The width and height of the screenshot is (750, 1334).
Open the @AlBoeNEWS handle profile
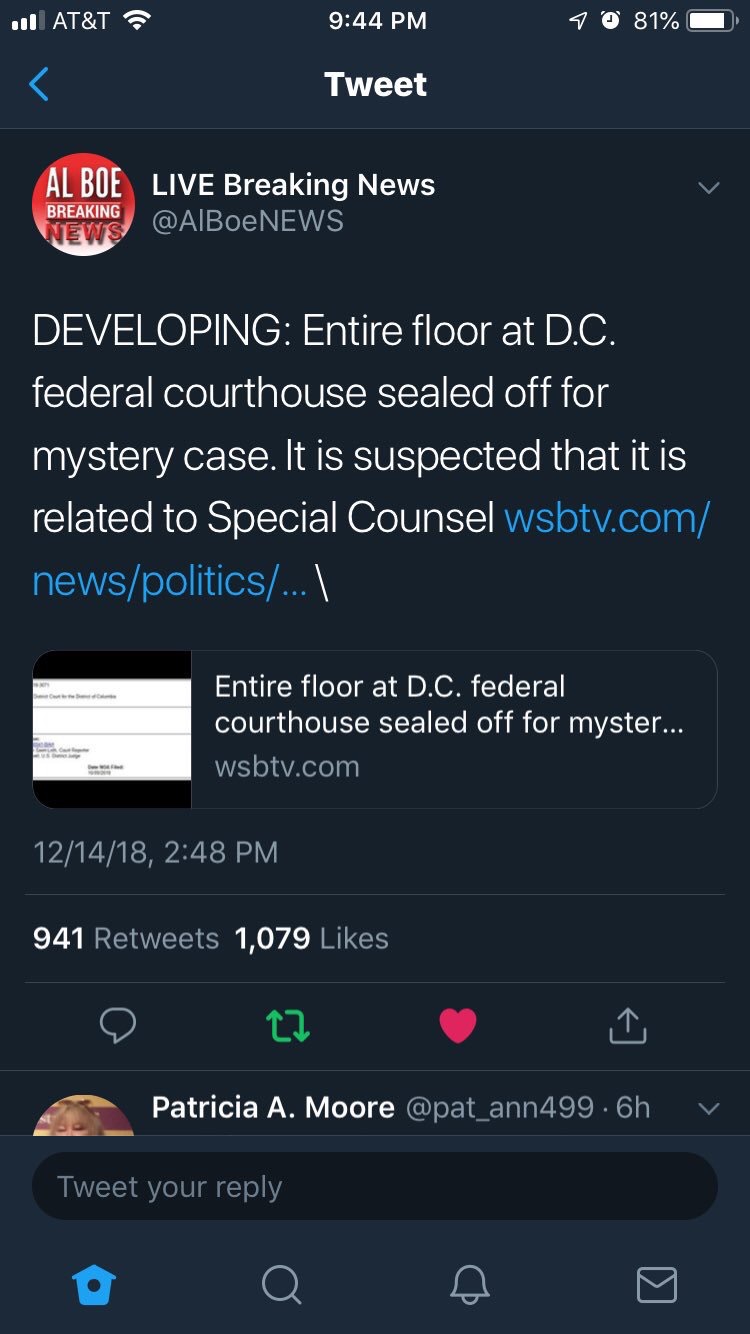click(247, 221)
